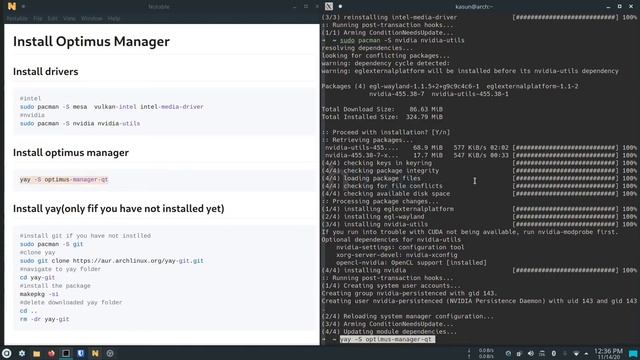Expand hidden system tray icons arrow
Image resolution: width=640 pixels, height=360 pixels.
click(x=587, y=353)
